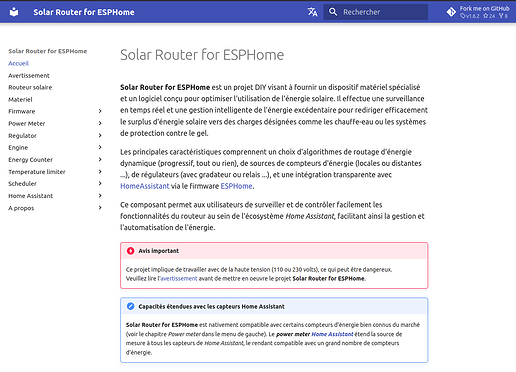Expand the Home Assistant chevron

click(x=100, y=196)
